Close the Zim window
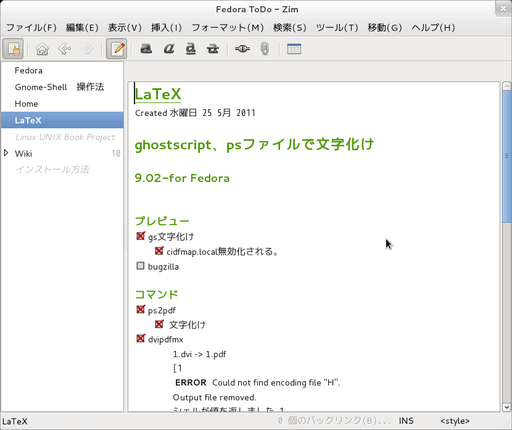This screenshot has width=512, height=430. [503, 9]
